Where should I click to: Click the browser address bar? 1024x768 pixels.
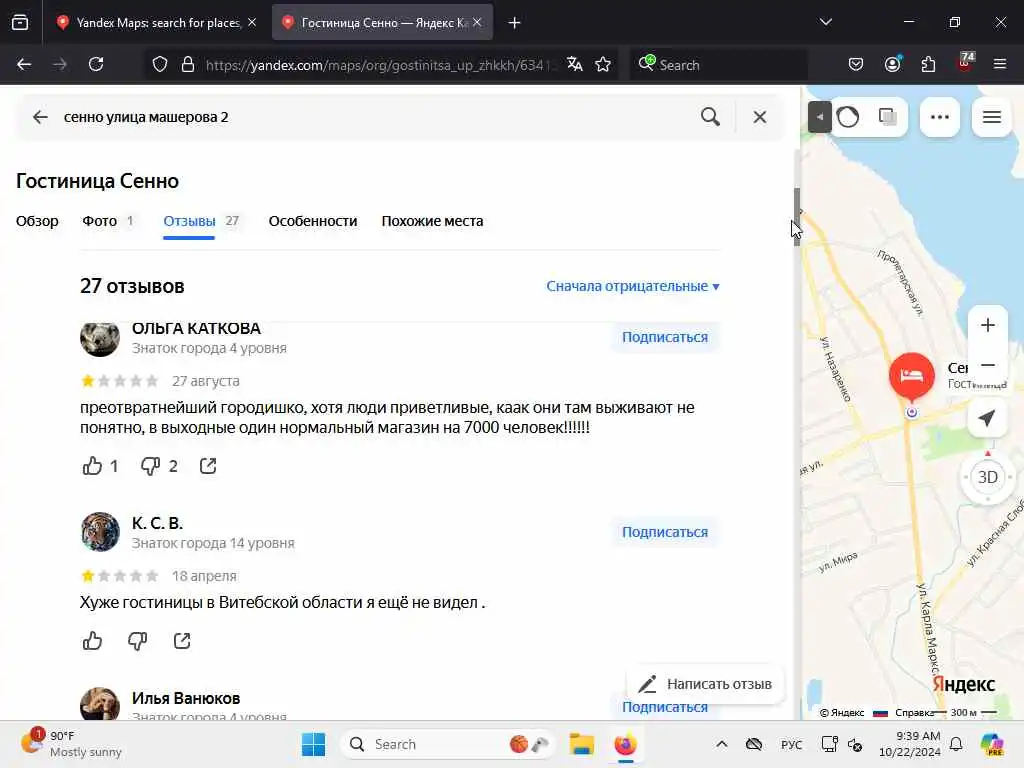tap(379, 65)
